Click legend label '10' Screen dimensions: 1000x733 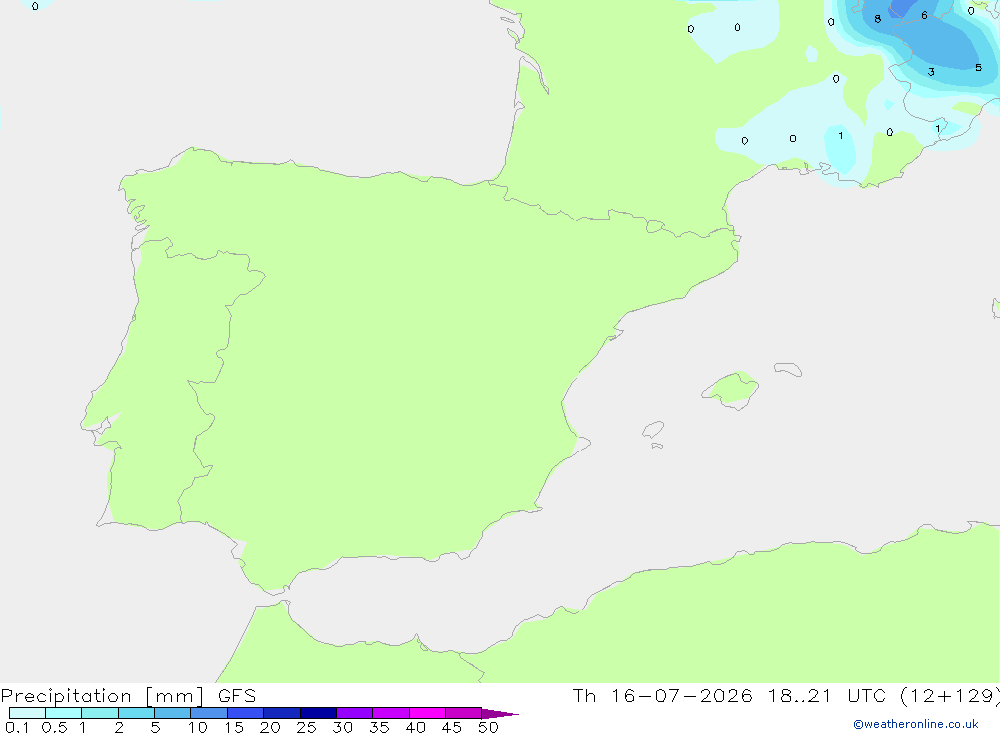point(198,727)
